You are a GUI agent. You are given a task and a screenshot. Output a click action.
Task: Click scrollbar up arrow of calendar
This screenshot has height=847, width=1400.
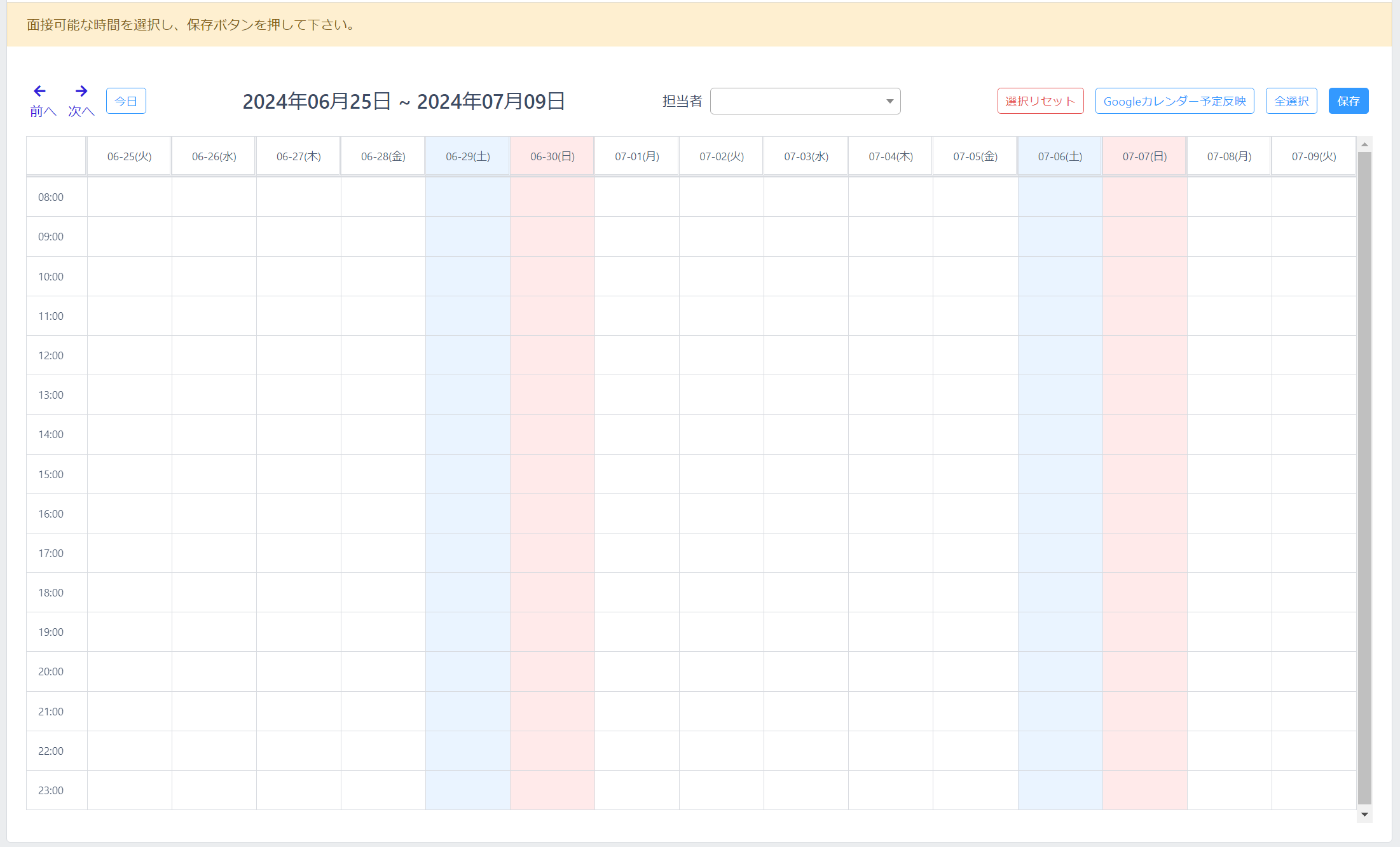click(x=1364, y=145)
